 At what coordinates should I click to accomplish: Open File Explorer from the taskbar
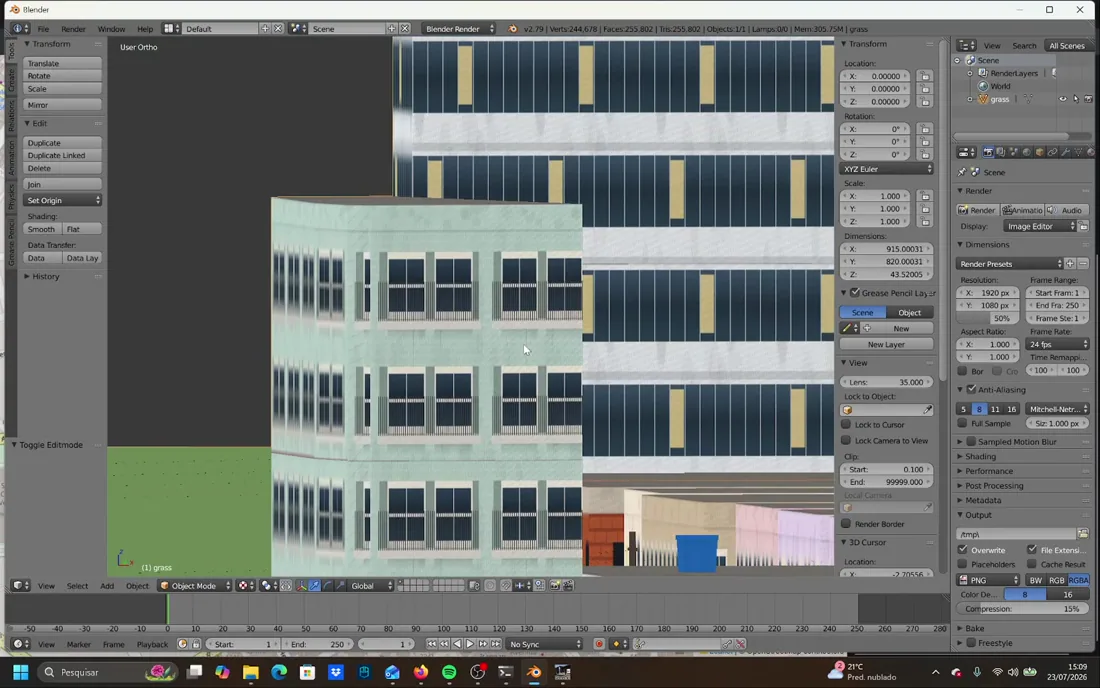click(250, 672)
